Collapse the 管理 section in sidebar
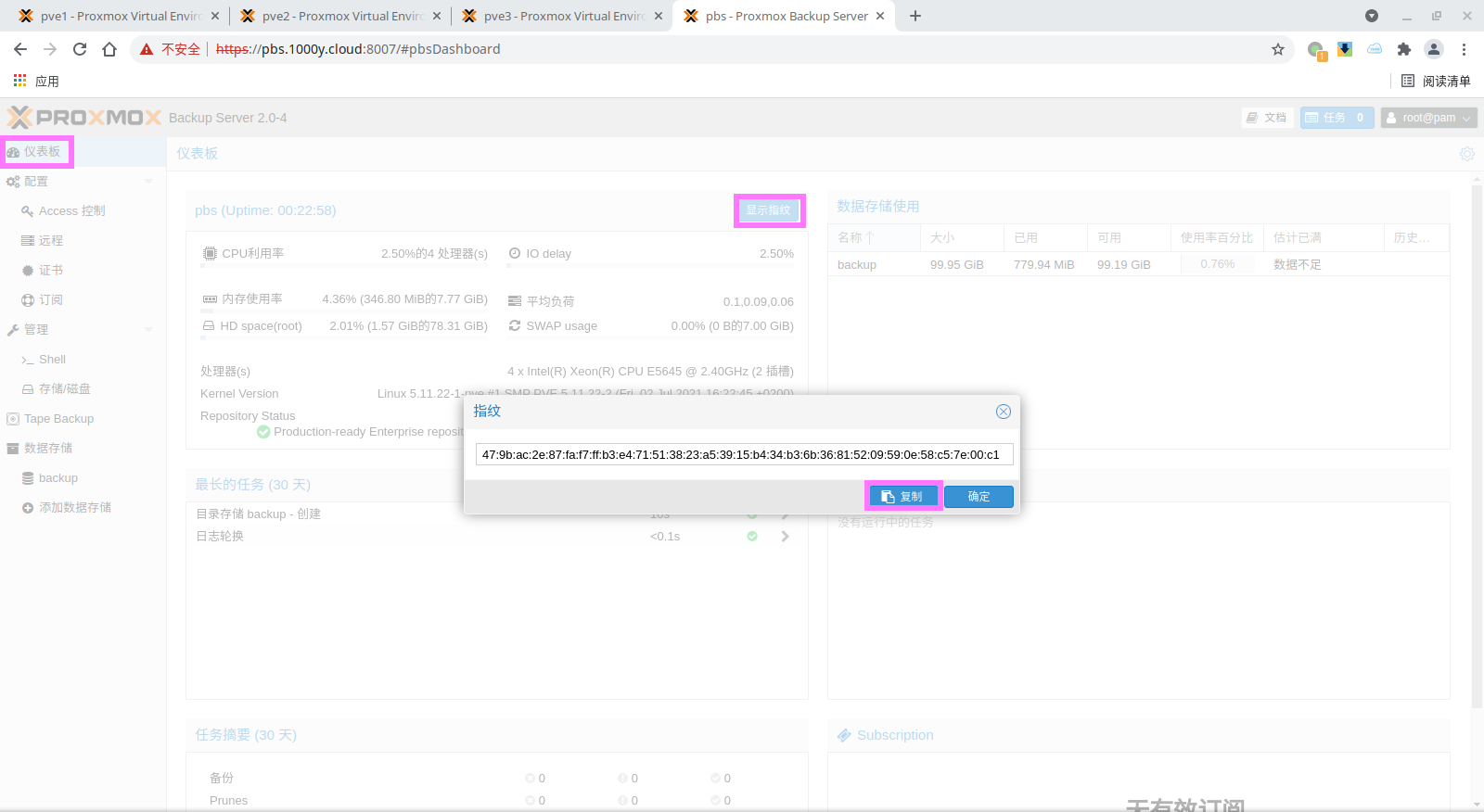The width and height of the screenshot is (1484, 812). coord(148,330)
